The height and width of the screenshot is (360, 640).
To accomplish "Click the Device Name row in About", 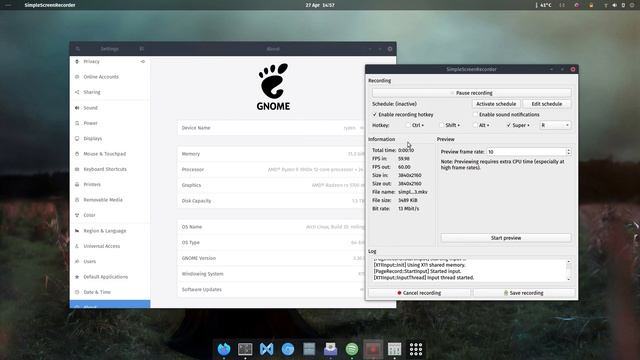I will click(271, 128).
